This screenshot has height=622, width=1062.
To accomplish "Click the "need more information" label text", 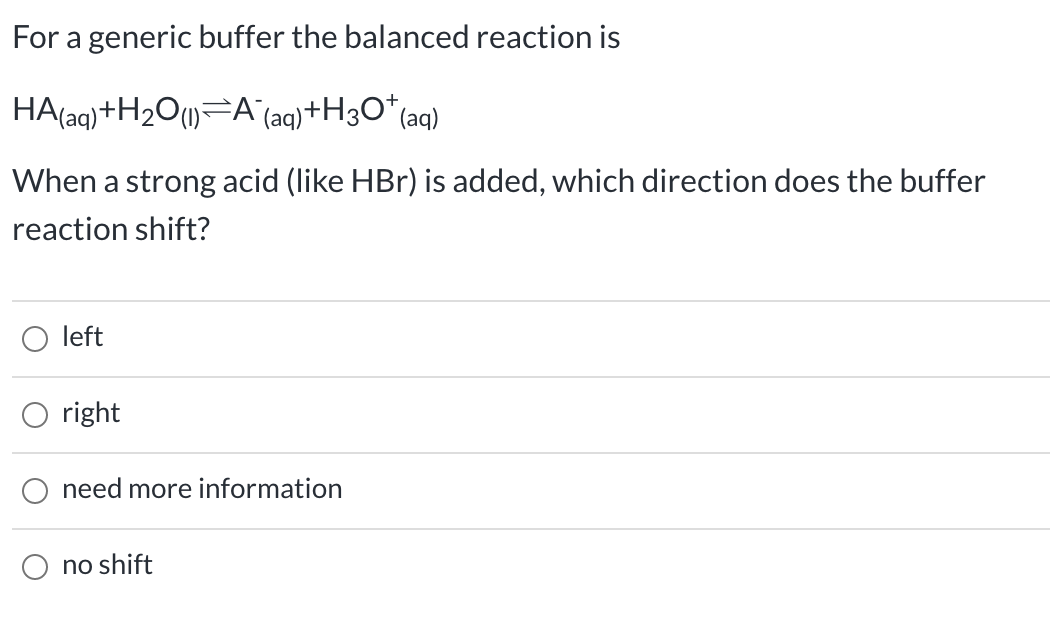I will pos(201,489).
